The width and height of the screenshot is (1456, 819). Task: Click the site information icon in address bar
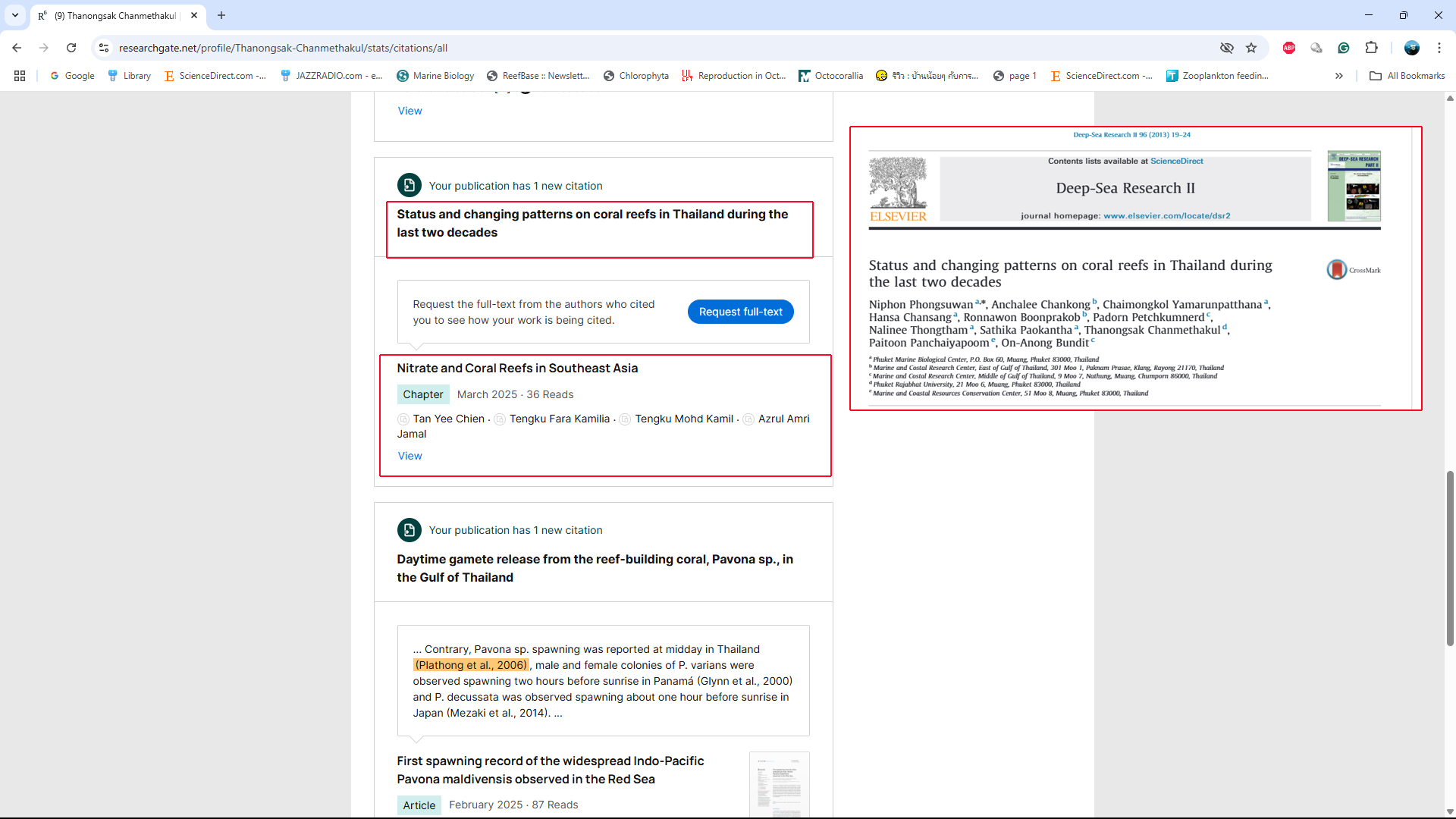coord(104,48)
